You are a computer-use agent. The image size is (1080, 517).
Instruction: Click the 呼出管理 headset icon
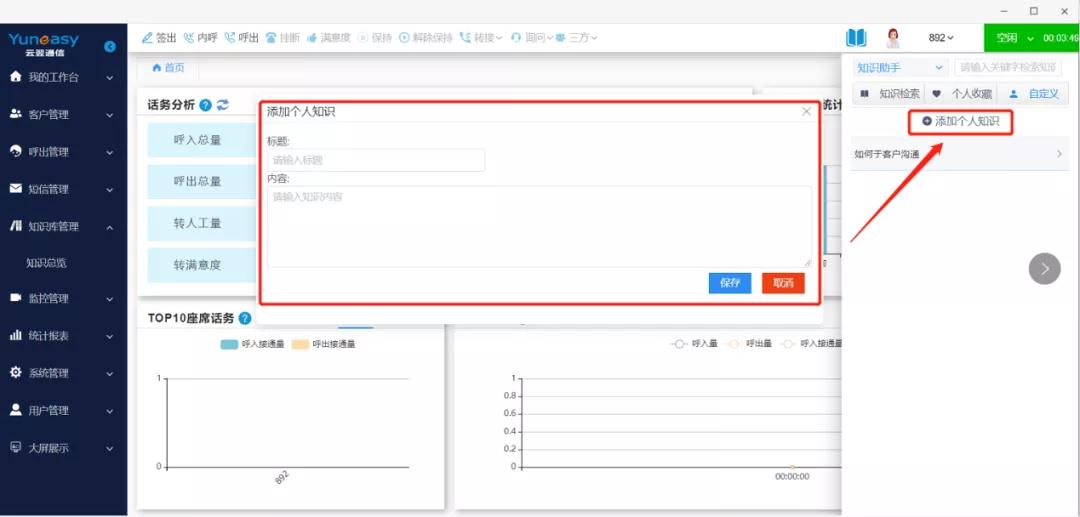point(17,151)
